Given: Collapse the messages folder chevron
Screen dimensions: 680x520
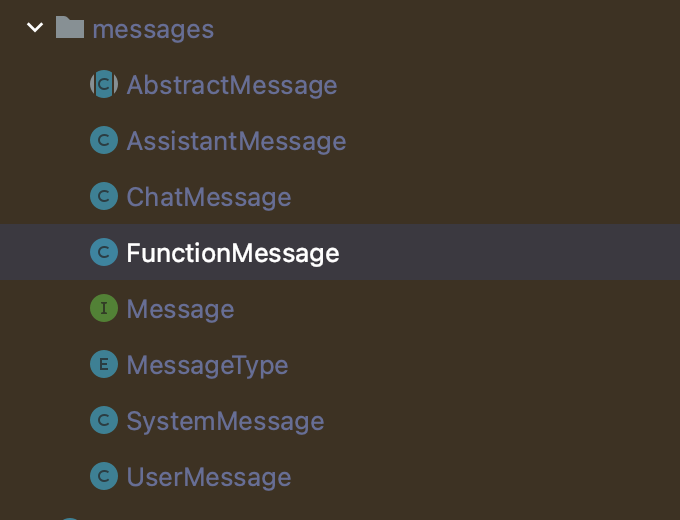Looking at the screenshot, I should click(36, 28).
